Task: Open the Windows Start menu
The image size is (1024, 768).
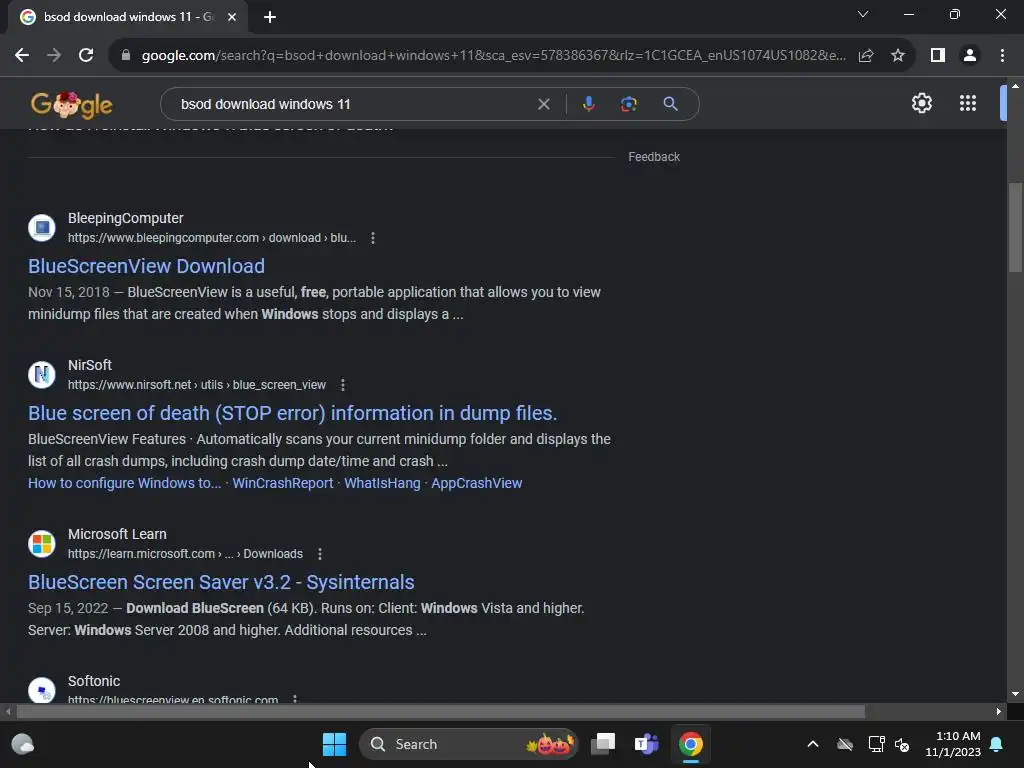Action: point(334,744)
